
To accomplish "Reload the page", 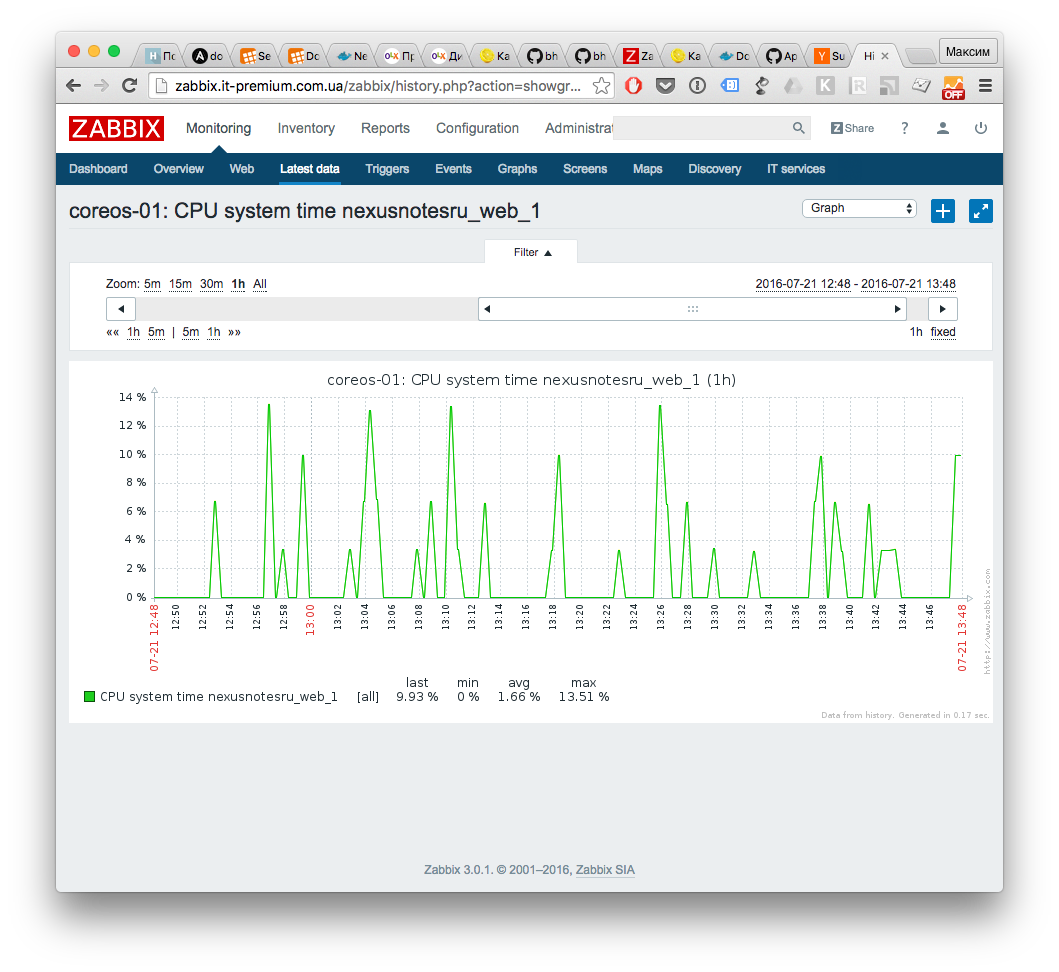I will tap(130, 86).
